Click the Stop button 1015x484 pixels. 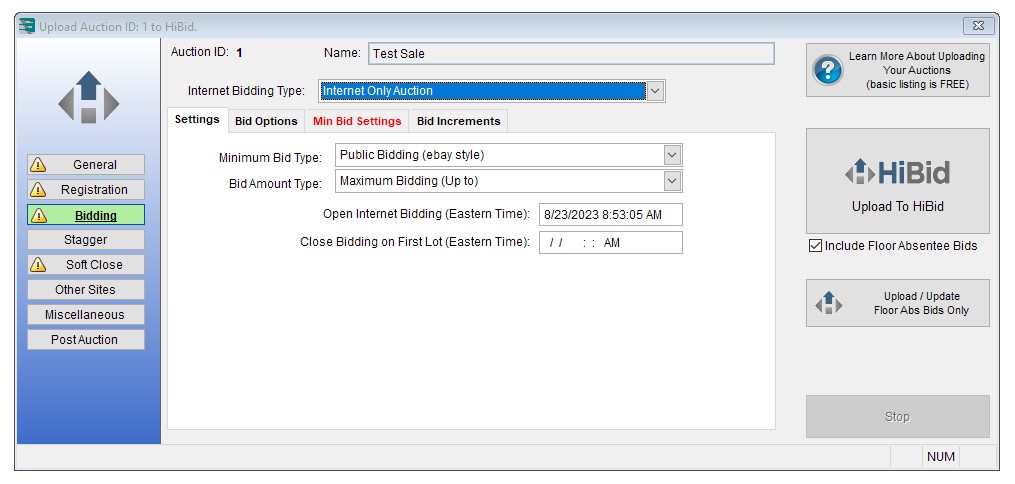coord(897,417)
